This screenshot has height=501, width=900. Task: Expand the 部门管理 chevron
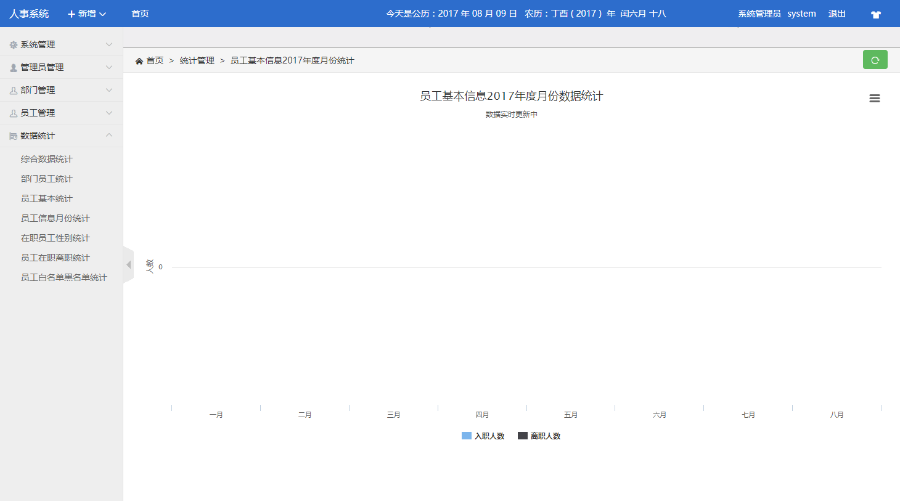(109, 90)
